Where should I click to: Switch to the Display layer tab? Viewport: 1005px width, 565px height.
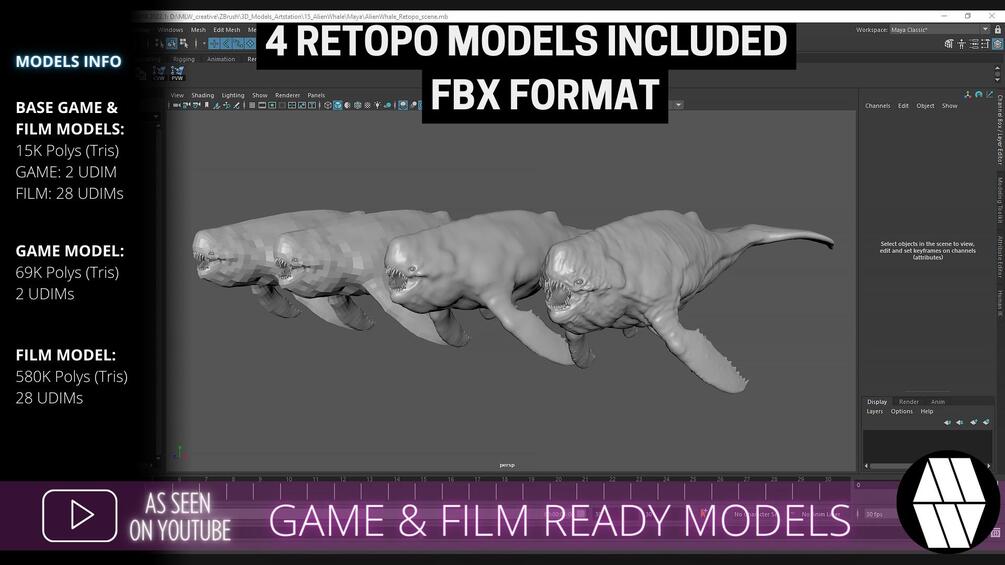877,402
